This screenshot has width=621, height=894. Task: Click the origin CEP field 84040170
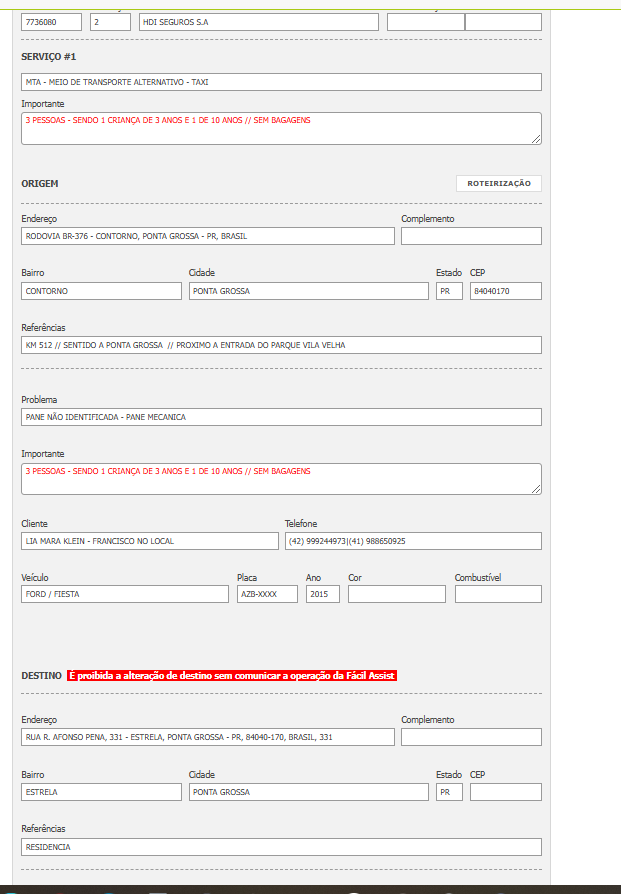pyautogui.click(x=506, y=291)
